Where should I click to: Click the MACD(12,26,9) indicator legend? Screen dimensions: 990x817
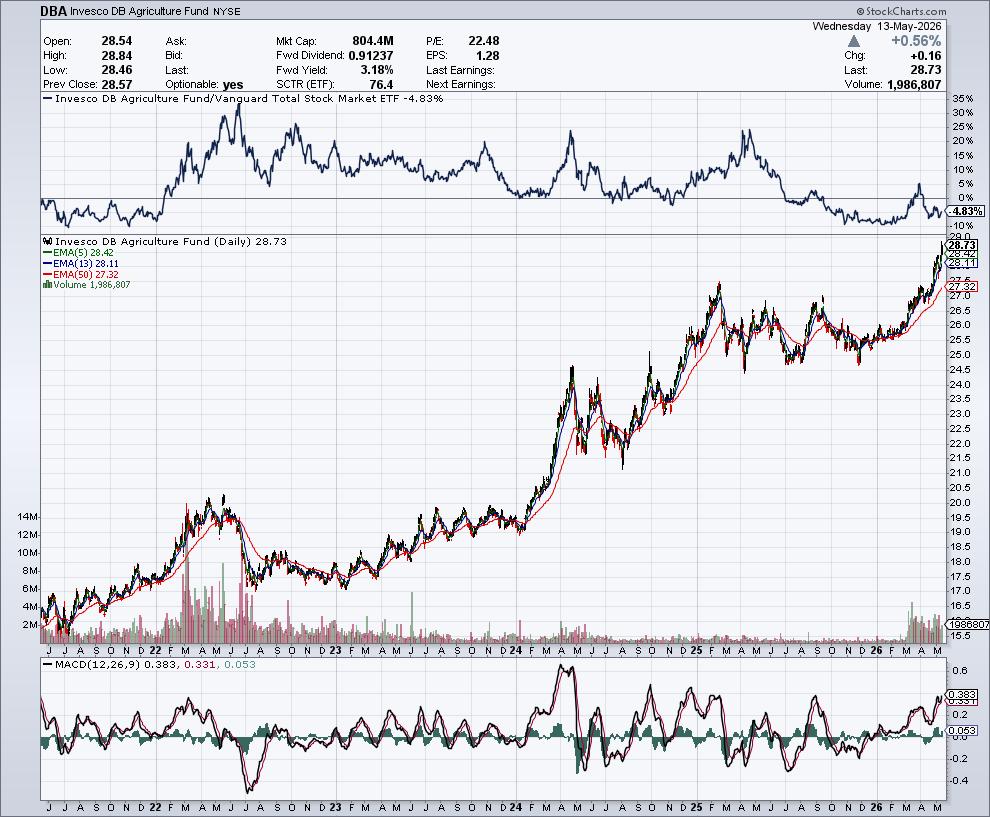[x=148, y=664]
